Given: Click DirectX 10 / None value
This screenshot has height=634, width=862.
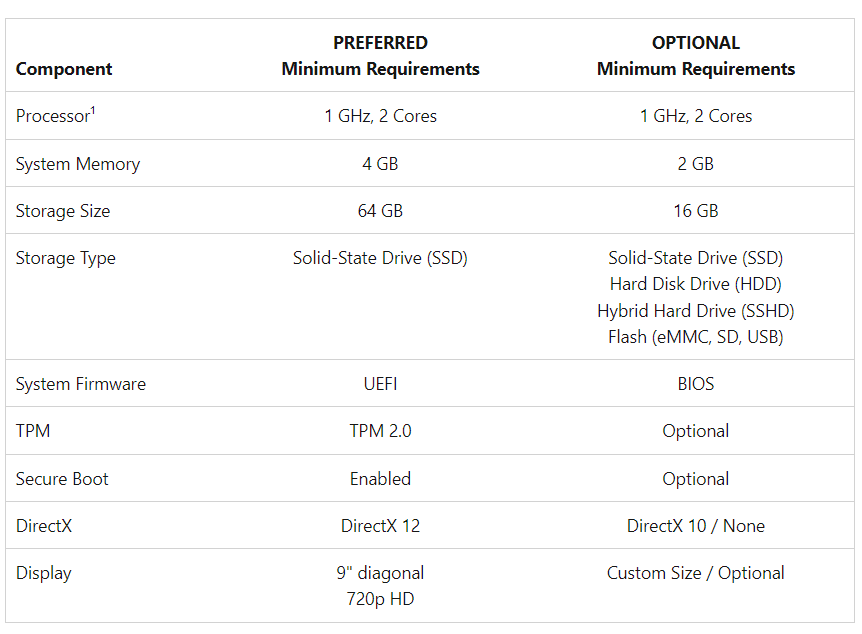Looking at the screenshot, I should (696, 526).
